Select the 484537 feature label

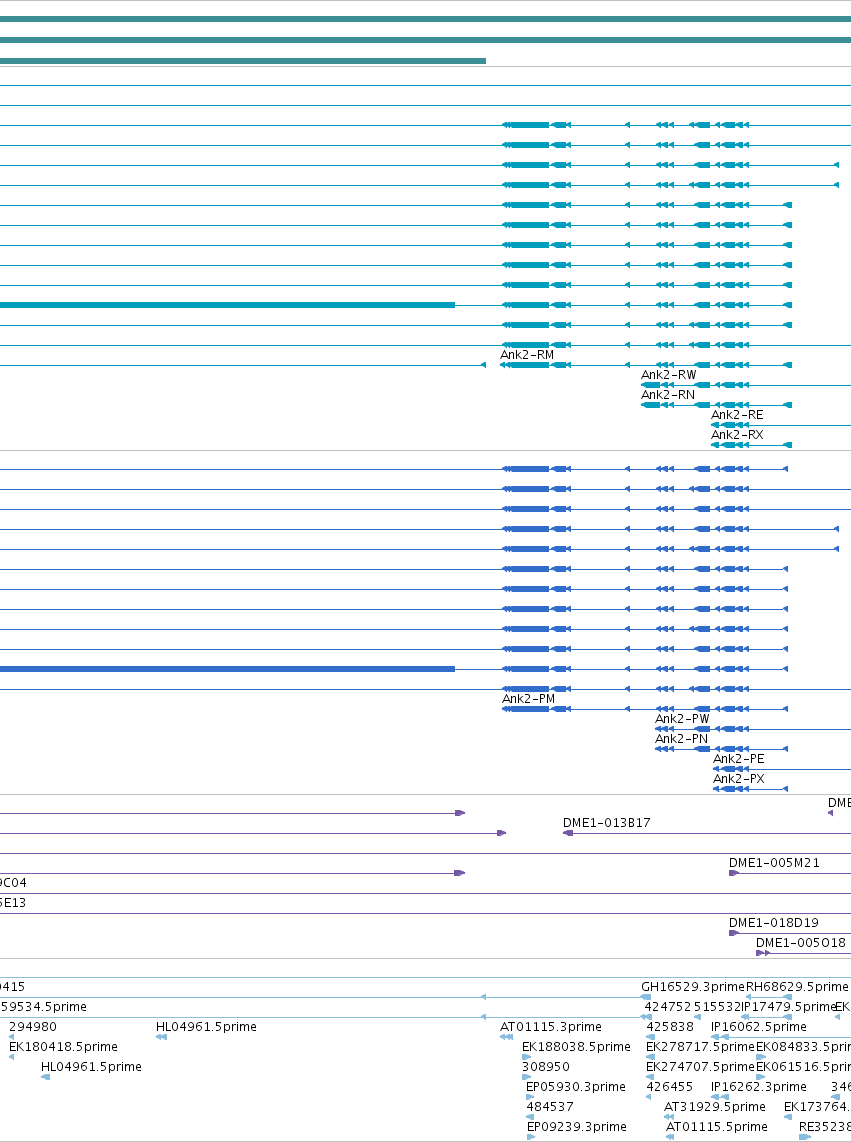(550, 1106)
